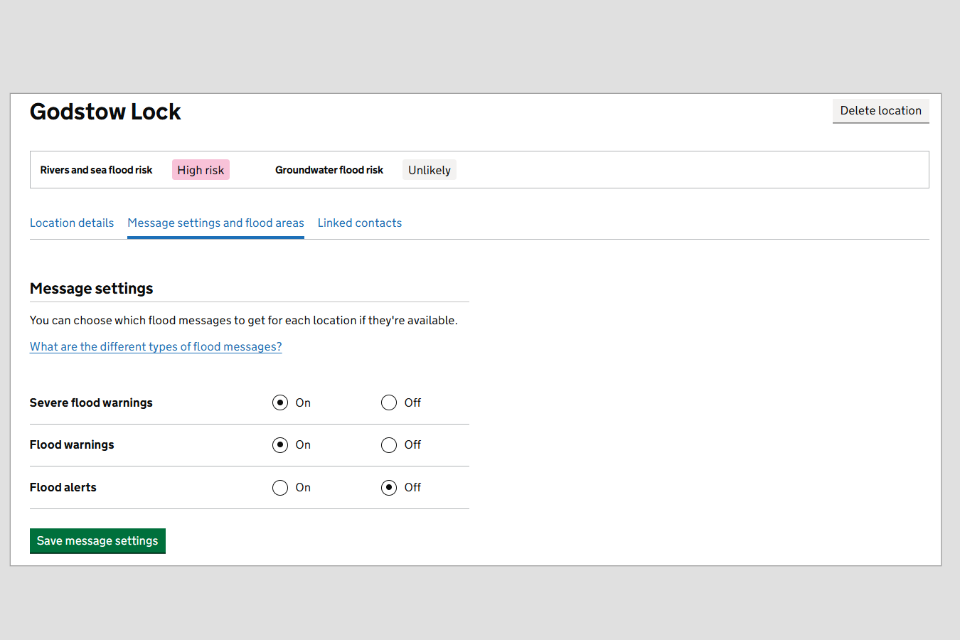Screen dimensions: 960x640
Task: Click the Rivers and sea flood risk label
Action: coord(96,170)
